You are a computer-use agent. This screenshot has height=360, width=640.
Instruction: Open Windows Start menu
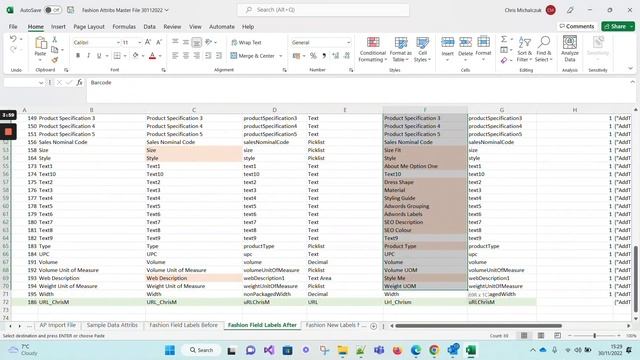170,350
